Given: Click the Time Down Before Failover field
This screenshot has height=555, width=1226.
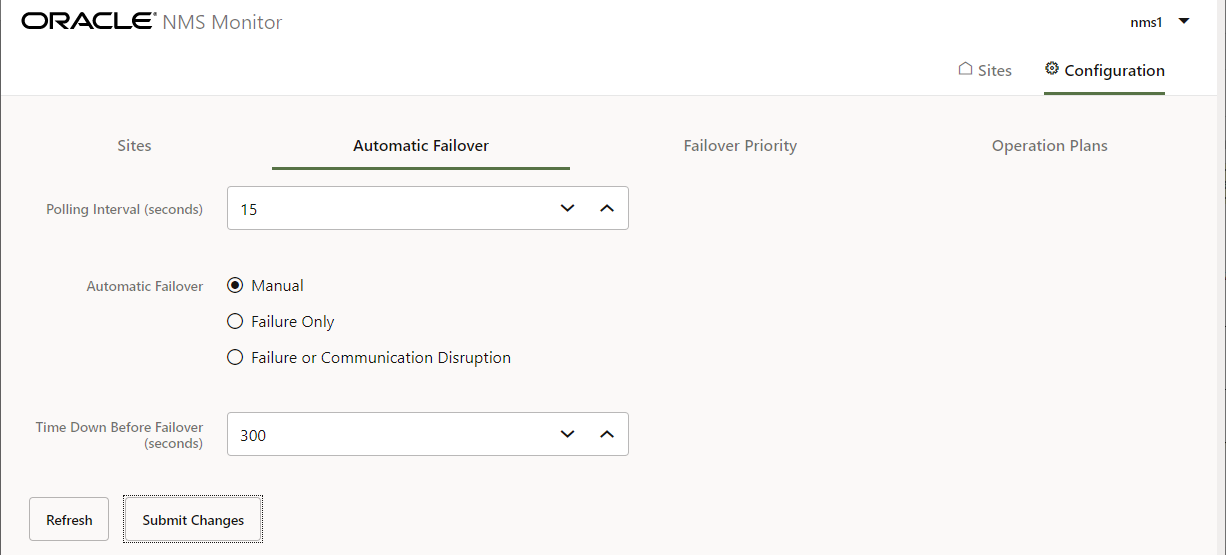Looking at the screenshot, I should [390, 434].
